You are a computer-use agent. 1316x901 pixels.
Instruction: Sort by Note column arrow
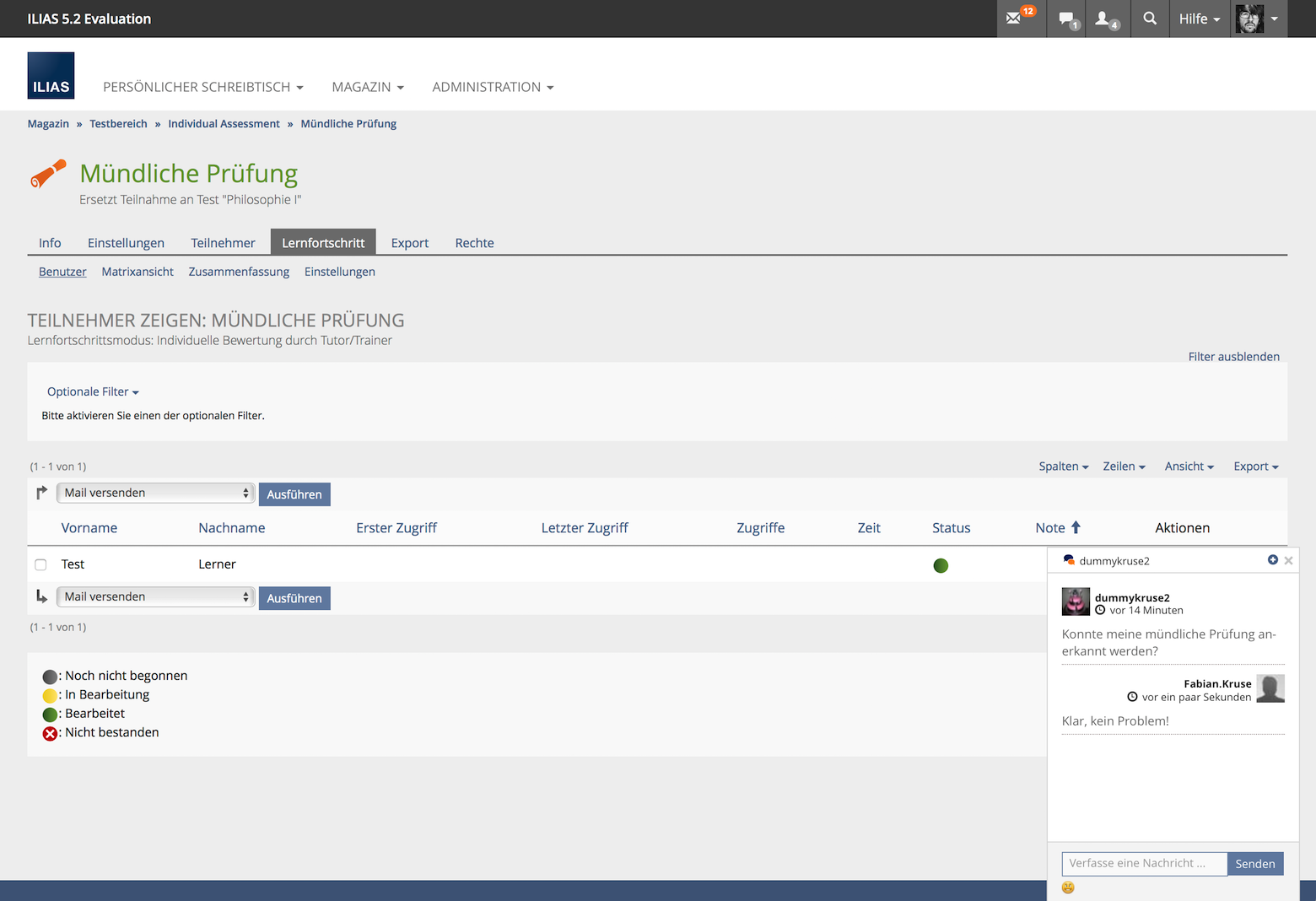(x=1076, y=527)
